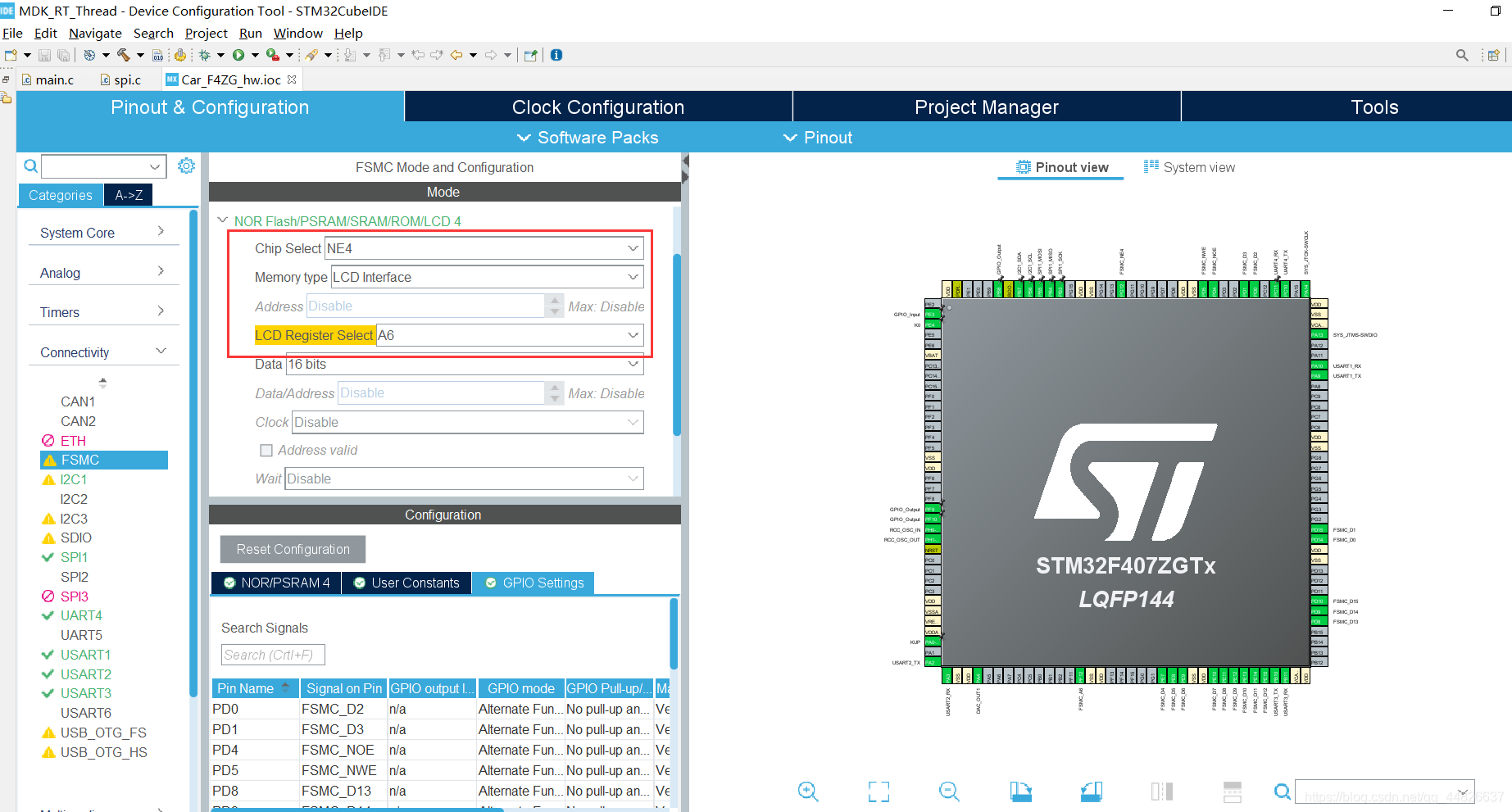Switch to Project Manager tab
Viewport: 1512px width, 812px height.
tap(987, 107)
